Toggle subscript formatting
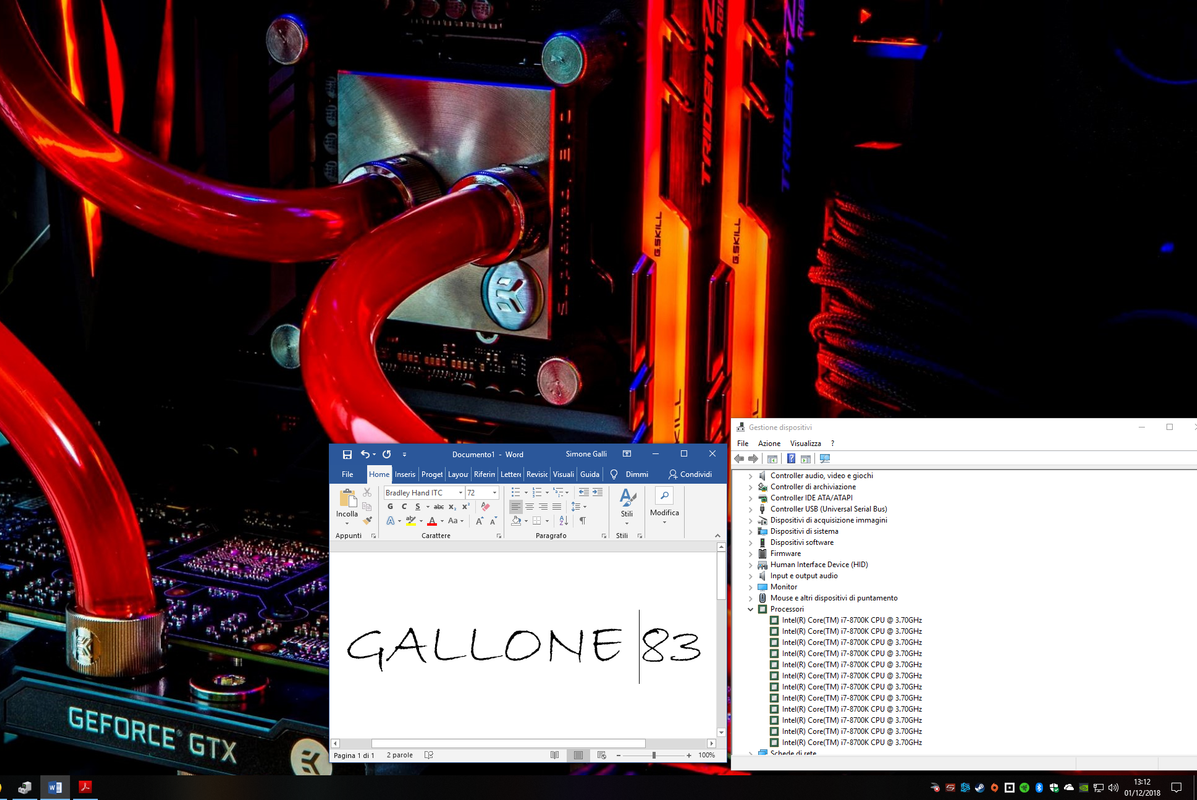 coord(452,506)
